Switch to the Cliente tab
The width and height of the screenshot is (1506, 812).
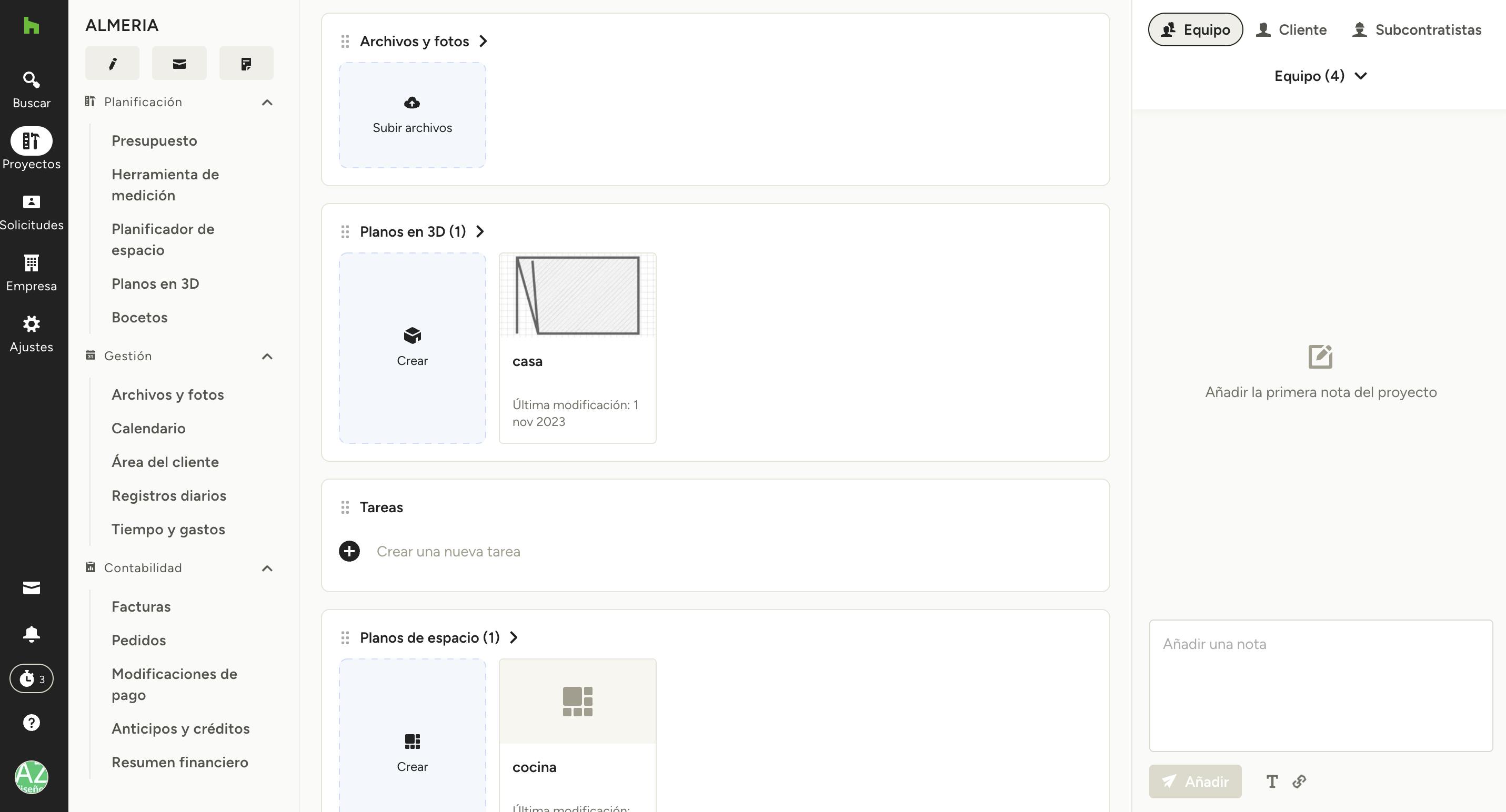coord(1291,30)
